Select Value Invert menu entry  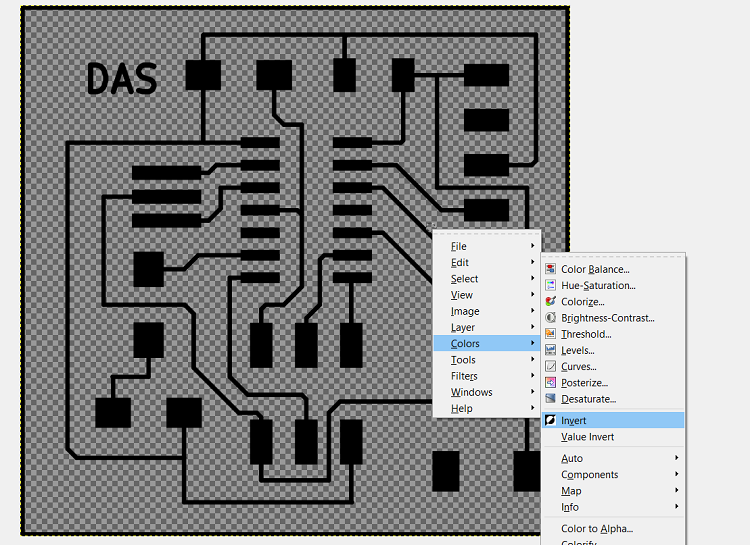pos(614,437)
